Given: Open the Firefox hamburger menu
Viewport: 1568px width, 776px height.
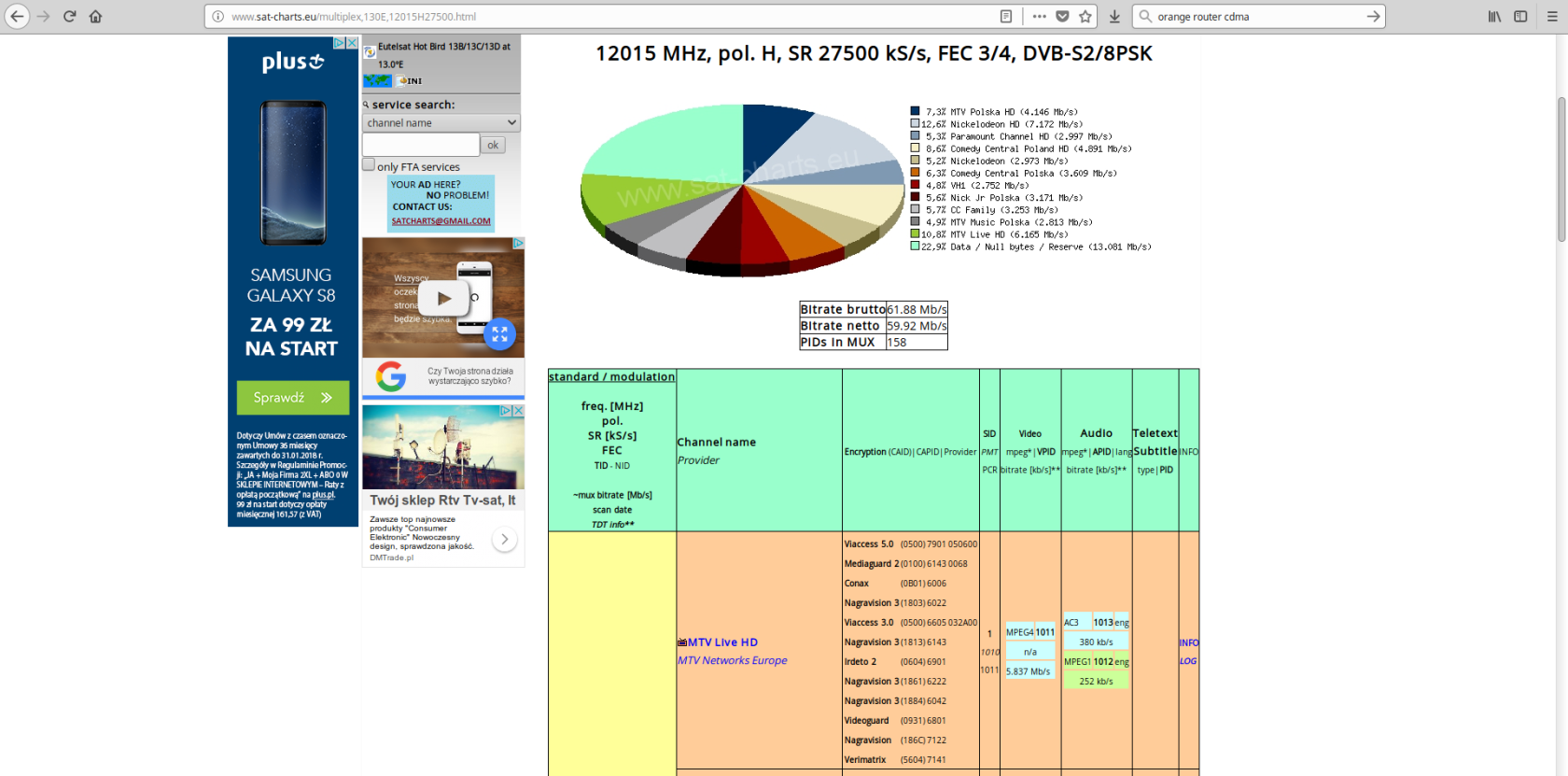Looking at the screenshot, I should pos(1552,16).
